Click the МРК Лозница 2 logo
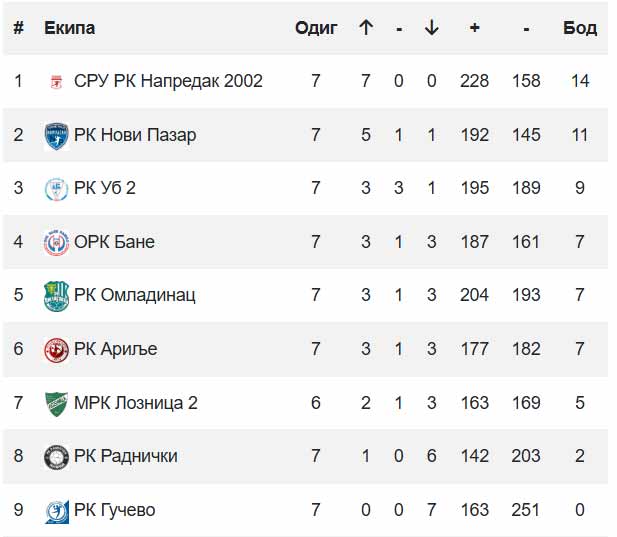This screenshot has height=537, width=617. (x=56, y=403)
